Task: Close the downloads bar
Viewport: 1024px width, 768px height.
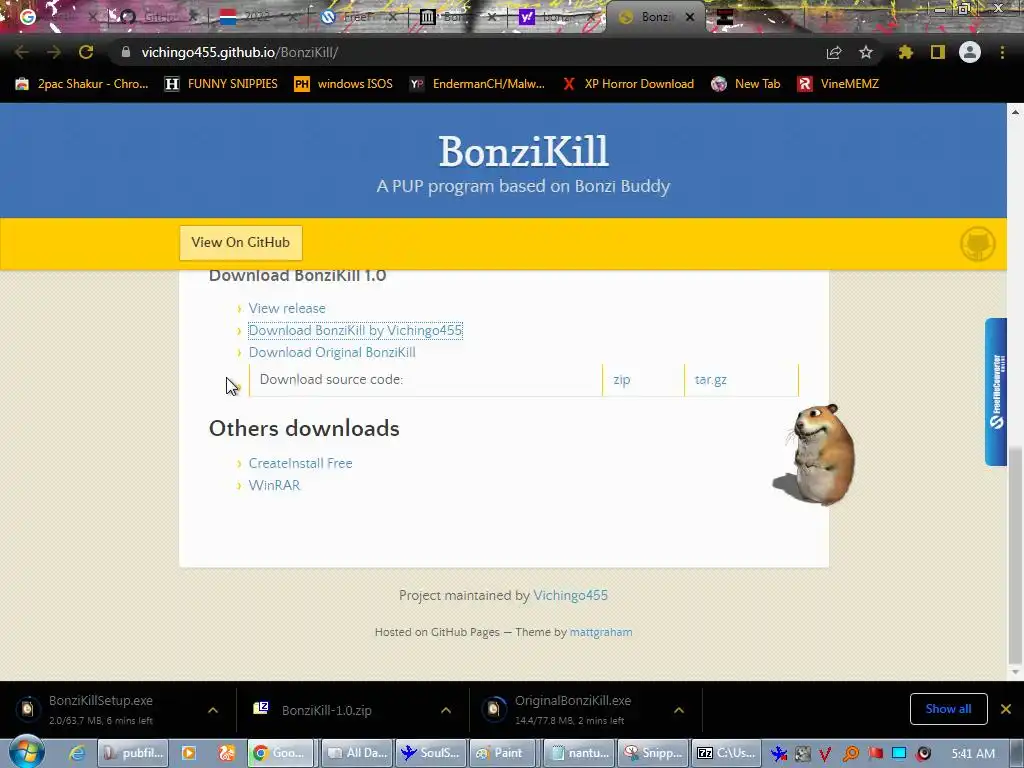Action: click(x=1006, y=709)
